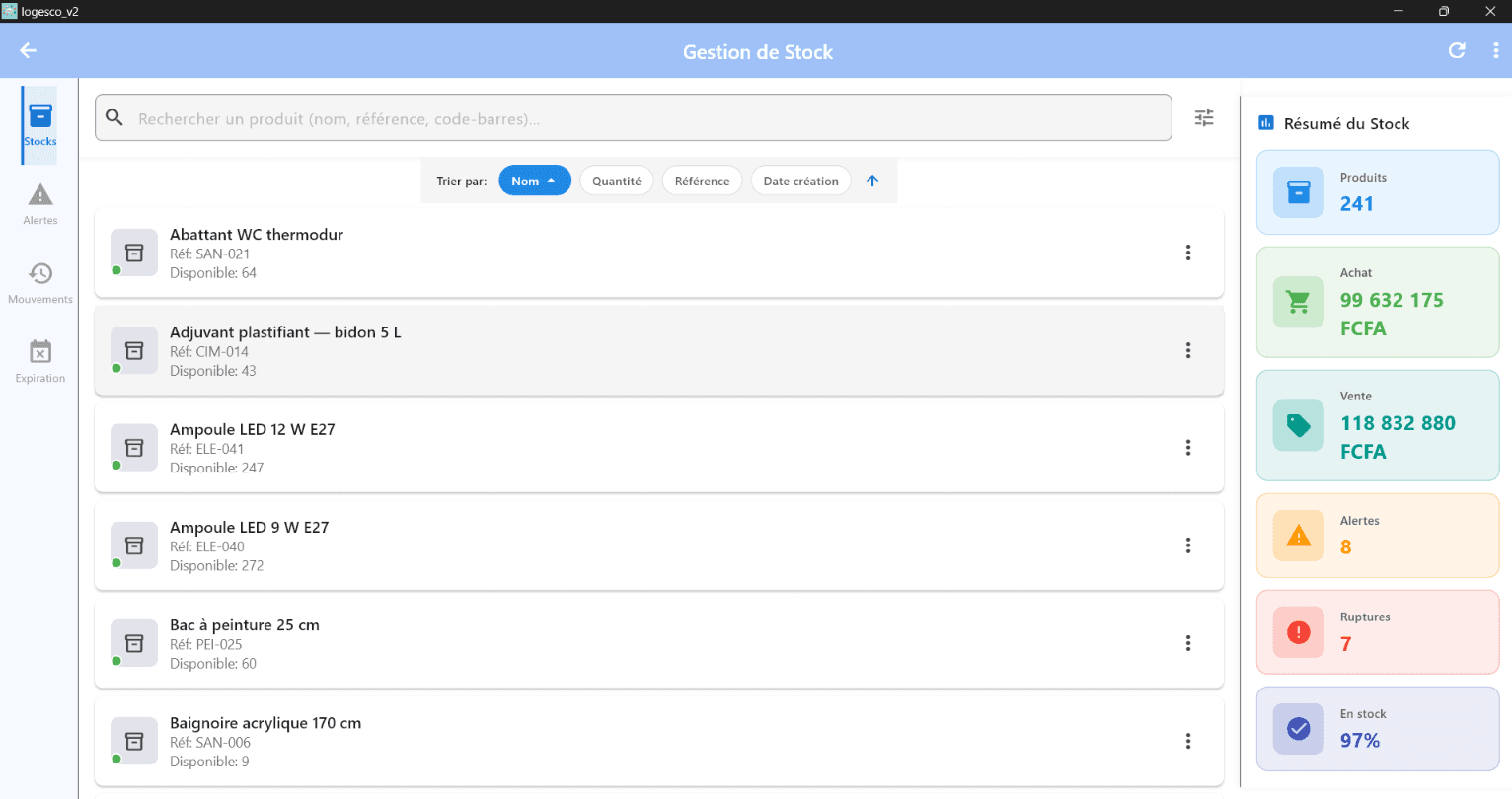
Task: Click the Alertes 8 summary card
Action: pos(1378,536)
